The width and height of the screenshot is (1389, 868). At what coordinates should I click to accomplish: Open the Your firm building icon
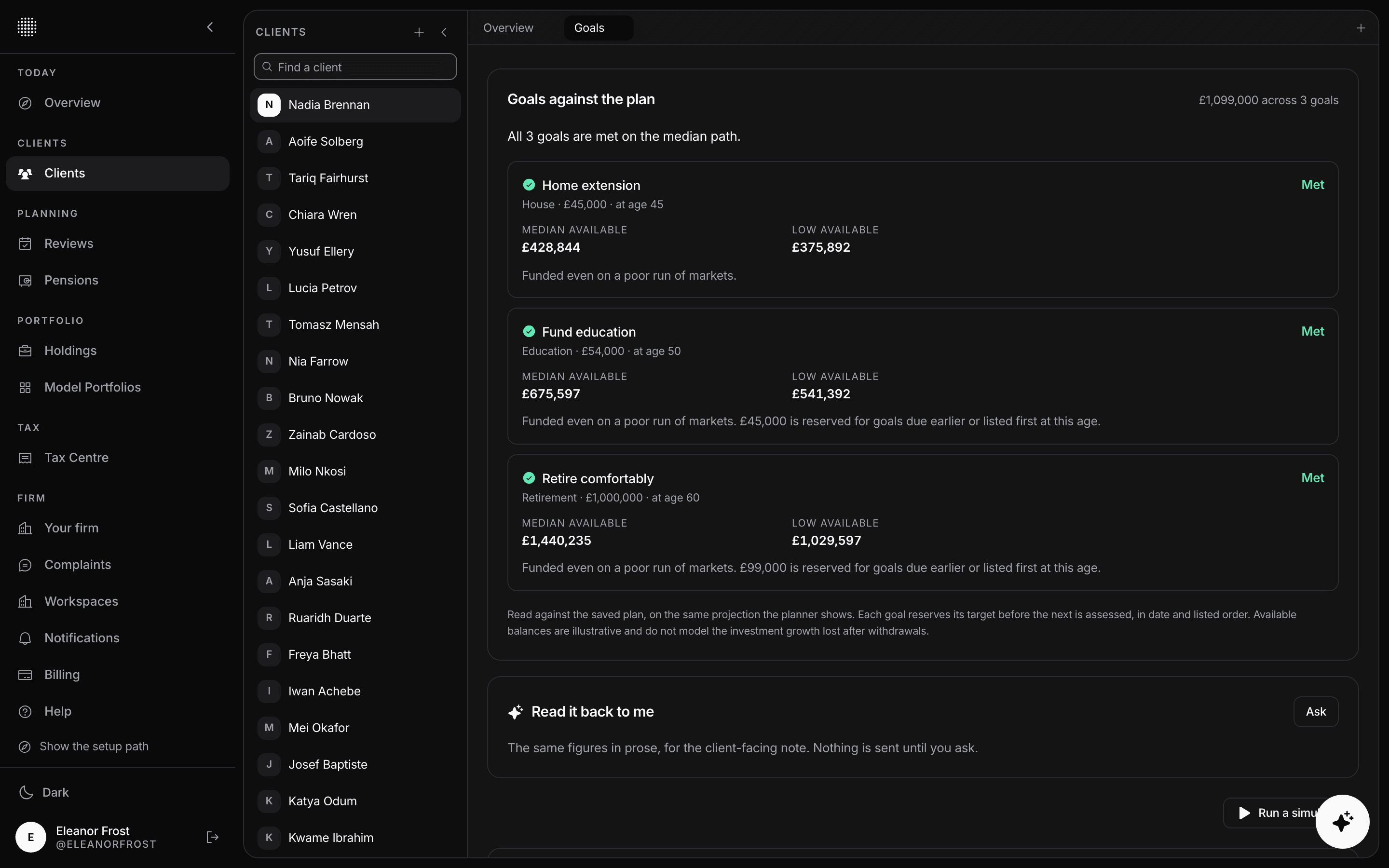click(x=25, y=528)
